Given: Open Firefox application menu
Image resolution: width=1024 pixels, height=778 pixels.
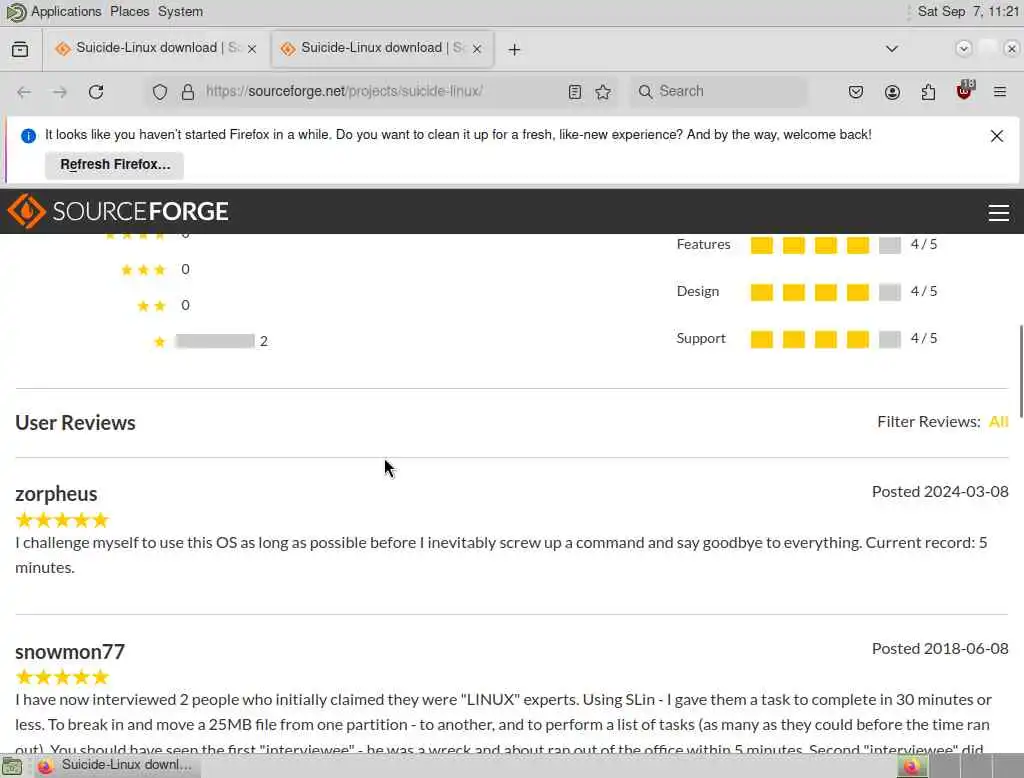Looking at the screenshot, I should coord(999,92).
